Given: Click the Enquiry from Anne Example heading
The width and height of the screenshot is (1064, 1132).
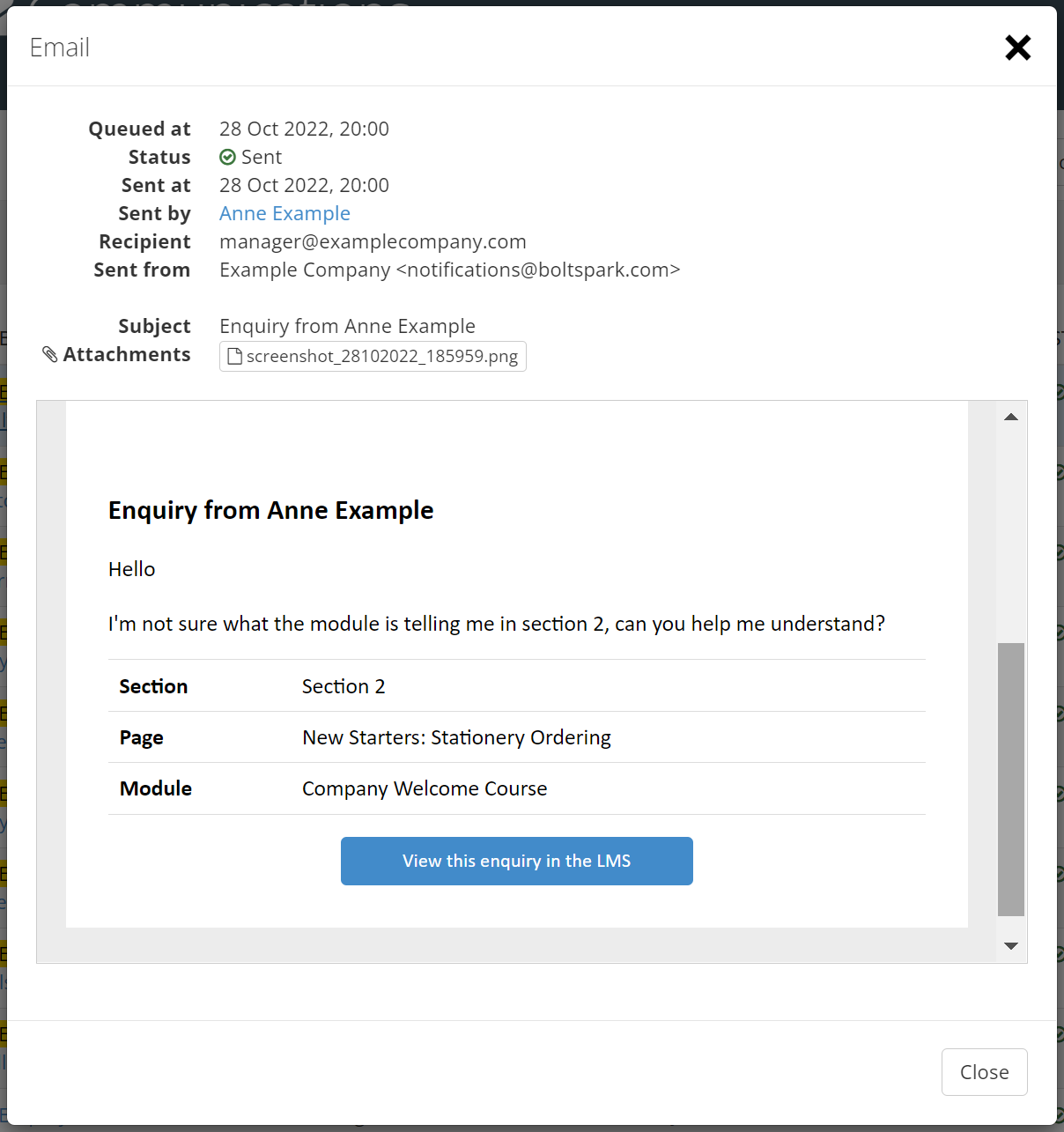Looking at the screenshot, I should (x=271, y=510).
